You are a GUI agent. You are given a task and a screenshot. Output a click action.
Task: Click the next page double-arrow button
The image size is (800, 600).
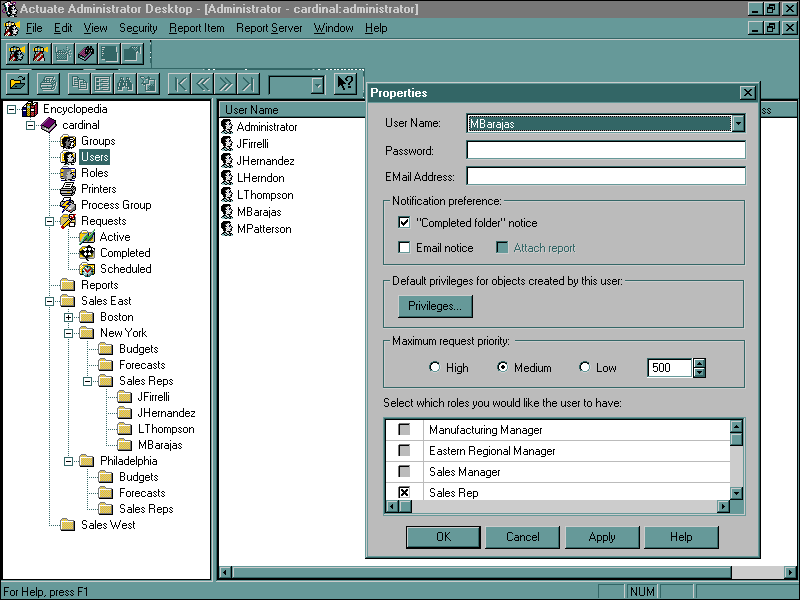point(225,83)
